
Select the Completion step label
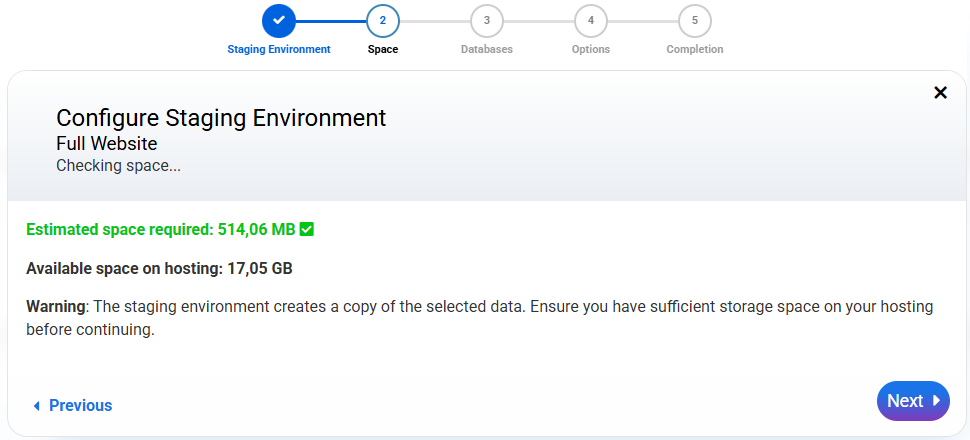[x=695, y=49]
